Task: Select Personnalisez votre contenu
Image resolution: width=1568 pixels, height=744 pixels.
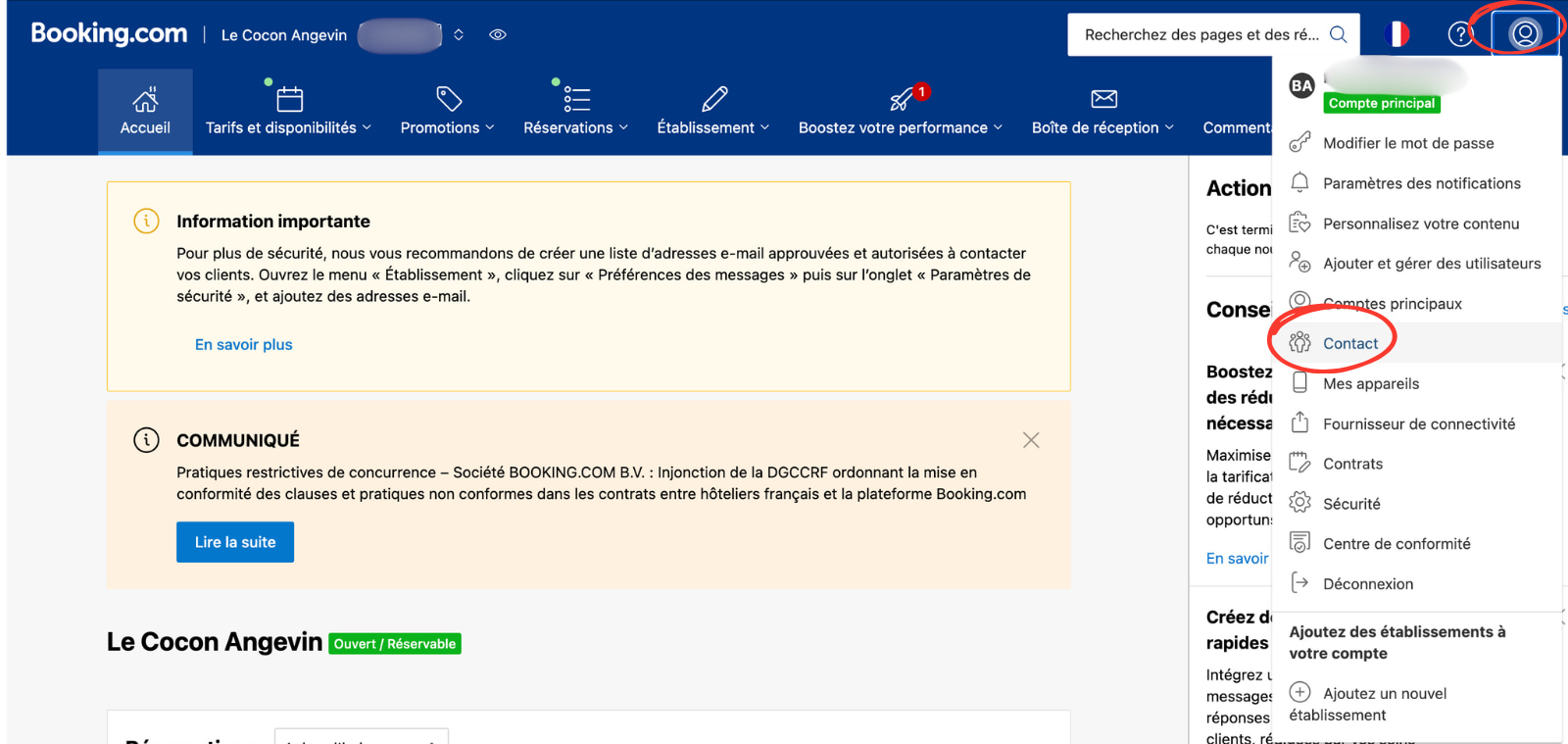Action: coord(1421,223)
